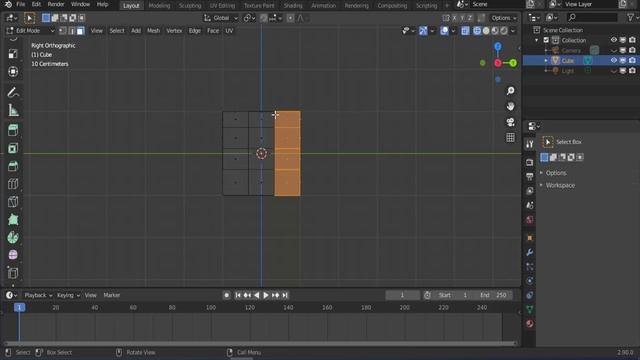
Task: Click the current frame number field
Action: pos(402,295)
